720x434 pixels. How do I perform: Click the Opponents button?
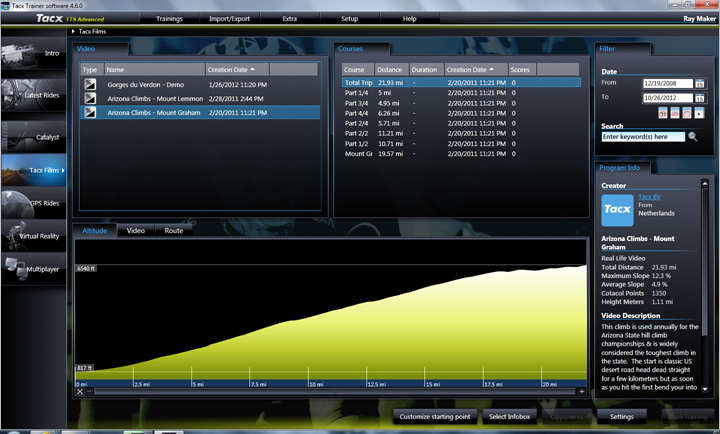coord(567,417)
